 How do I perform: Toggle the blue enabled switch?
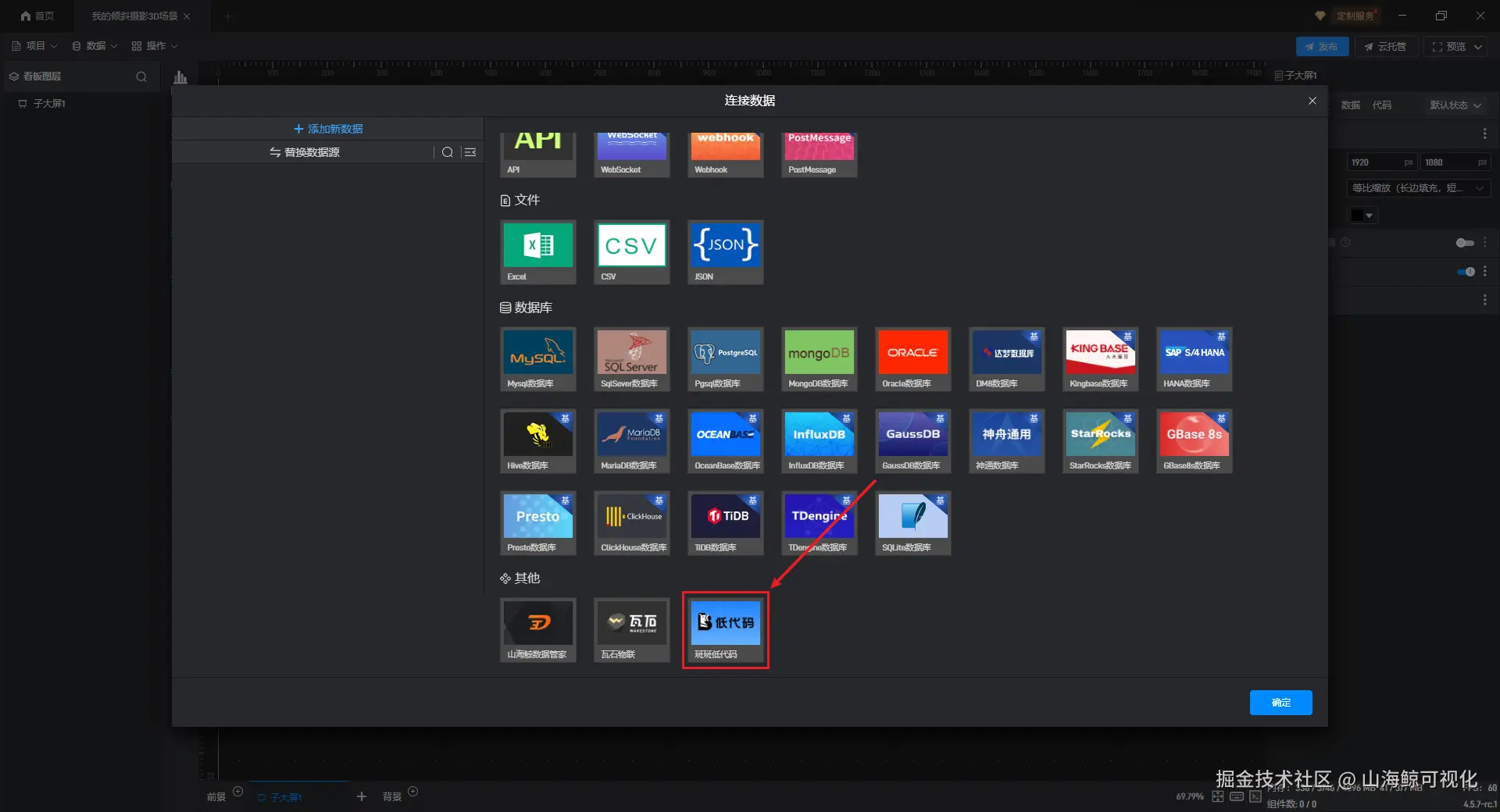click(1466, 272)
